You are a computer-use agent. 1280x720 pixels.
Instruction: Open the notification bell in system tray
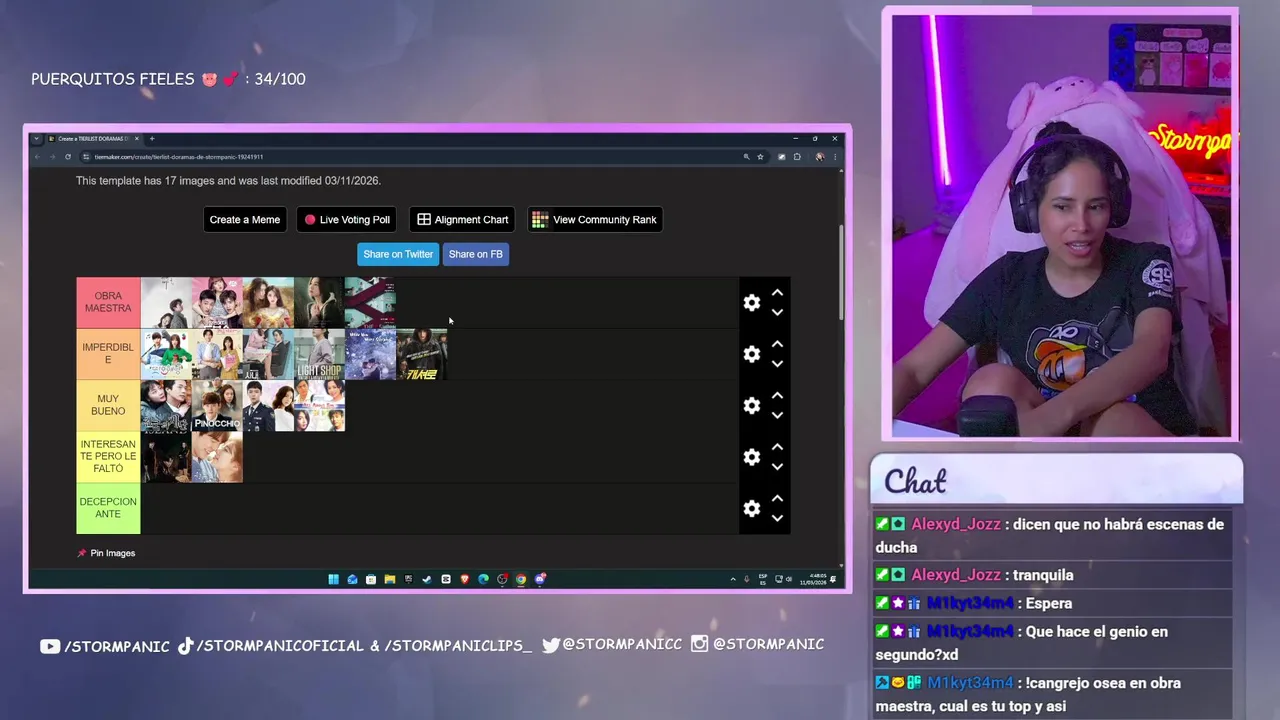point(833,579)
